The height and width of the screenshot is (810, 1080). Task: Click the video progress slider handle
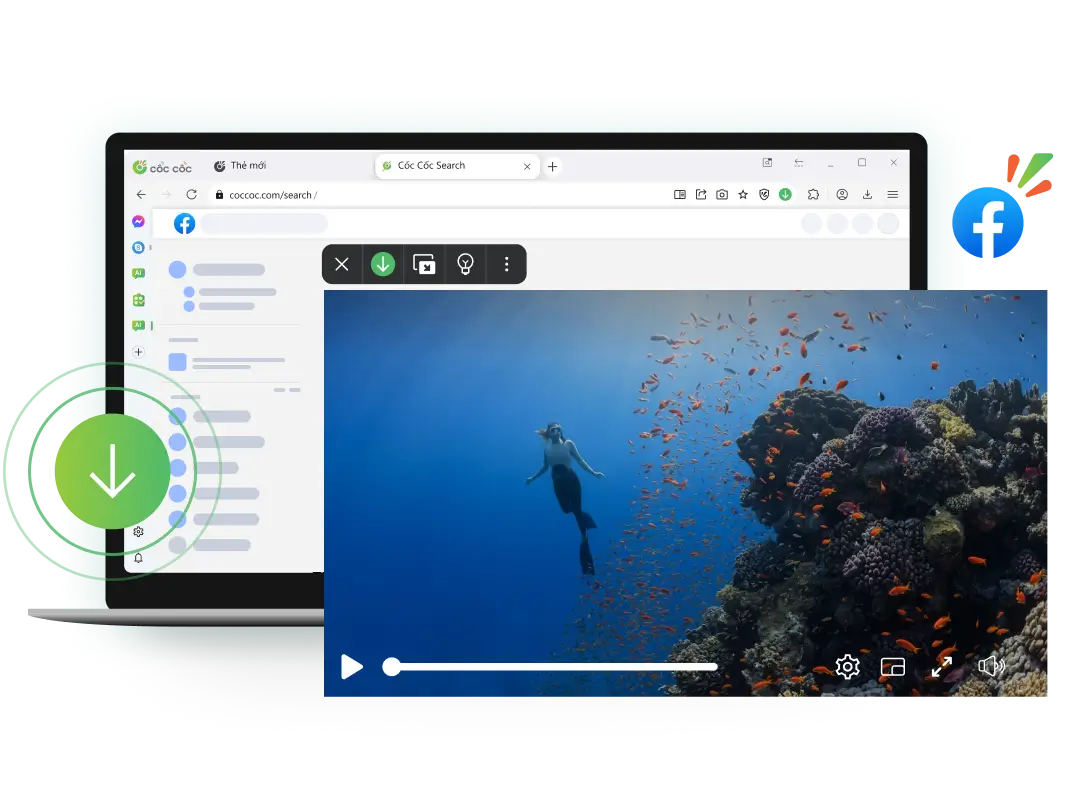pyautogui.click(x=391, y=667)
